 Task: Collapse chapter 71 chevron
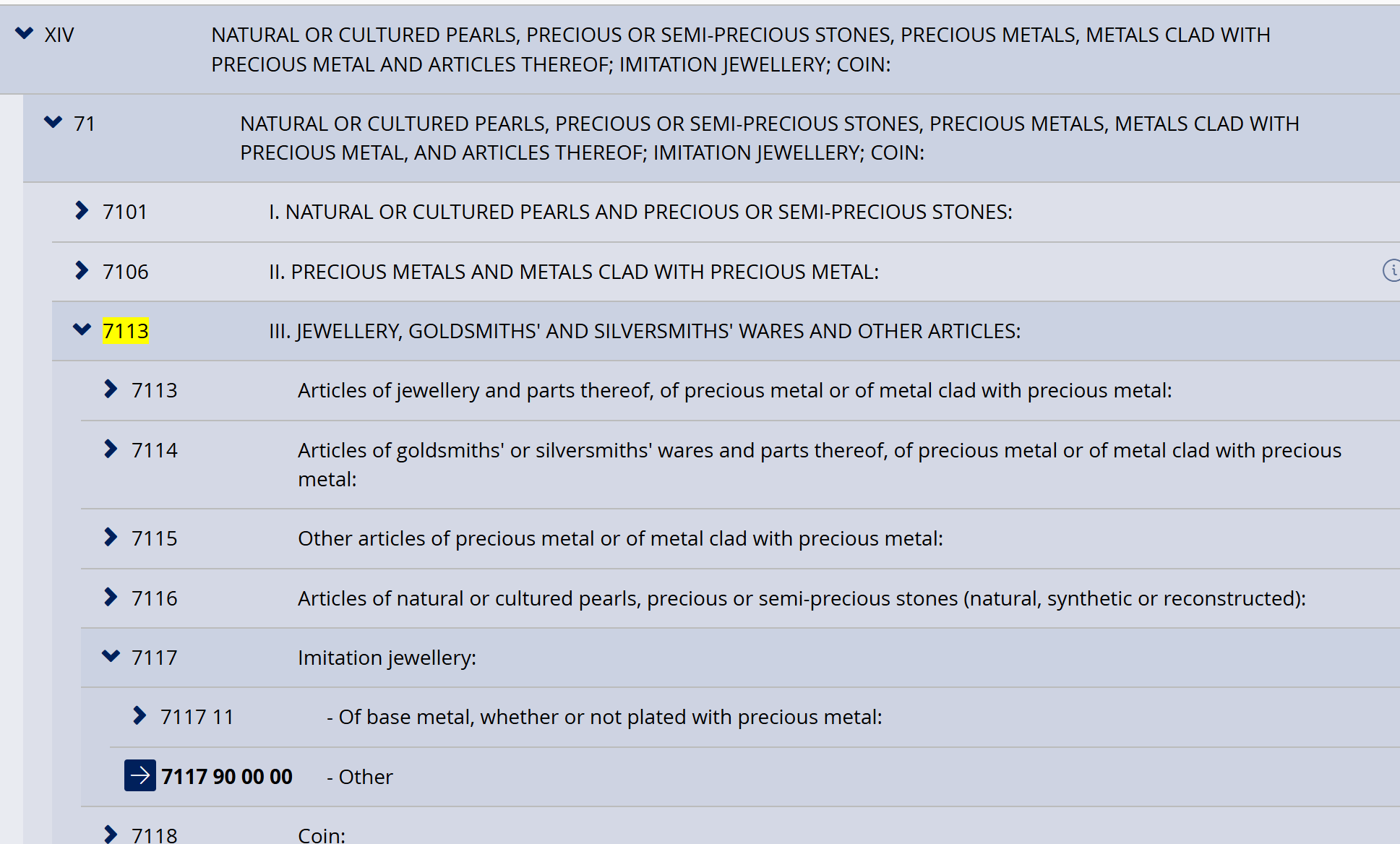[53, 122]
